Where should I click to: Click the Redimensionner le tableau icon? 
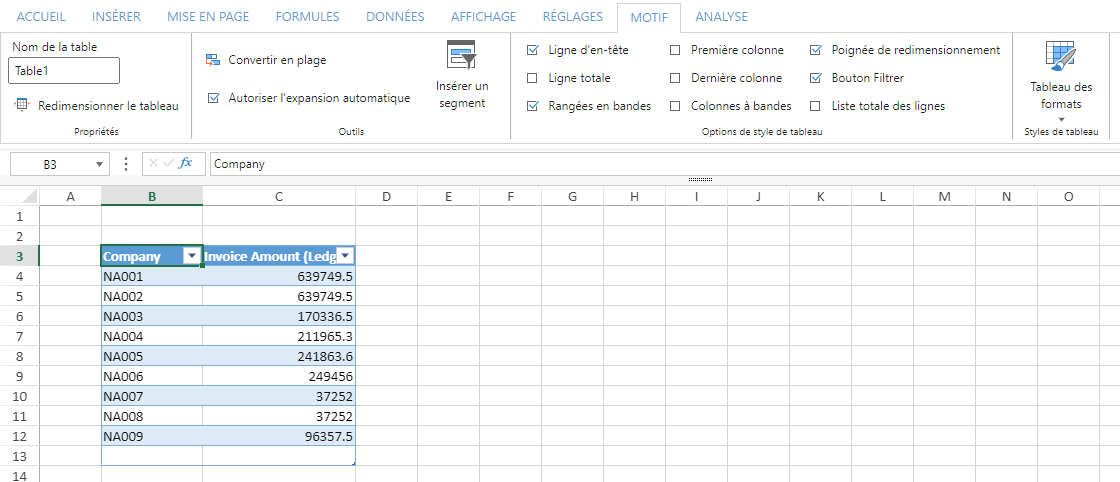tap(22, 106)
